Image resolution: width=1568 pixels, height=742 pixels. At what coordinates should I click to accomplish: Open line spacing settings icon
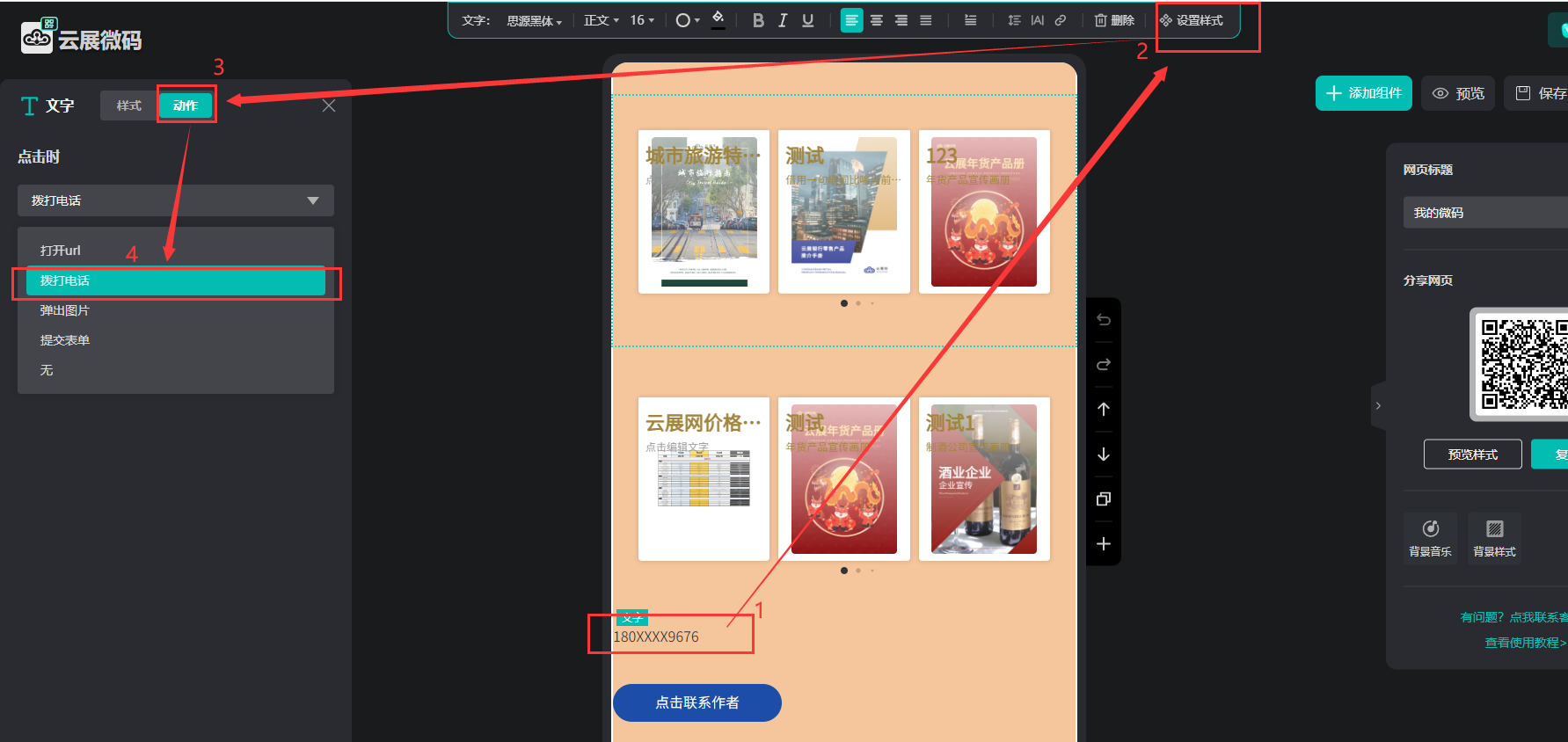[x=1014, y=20]
